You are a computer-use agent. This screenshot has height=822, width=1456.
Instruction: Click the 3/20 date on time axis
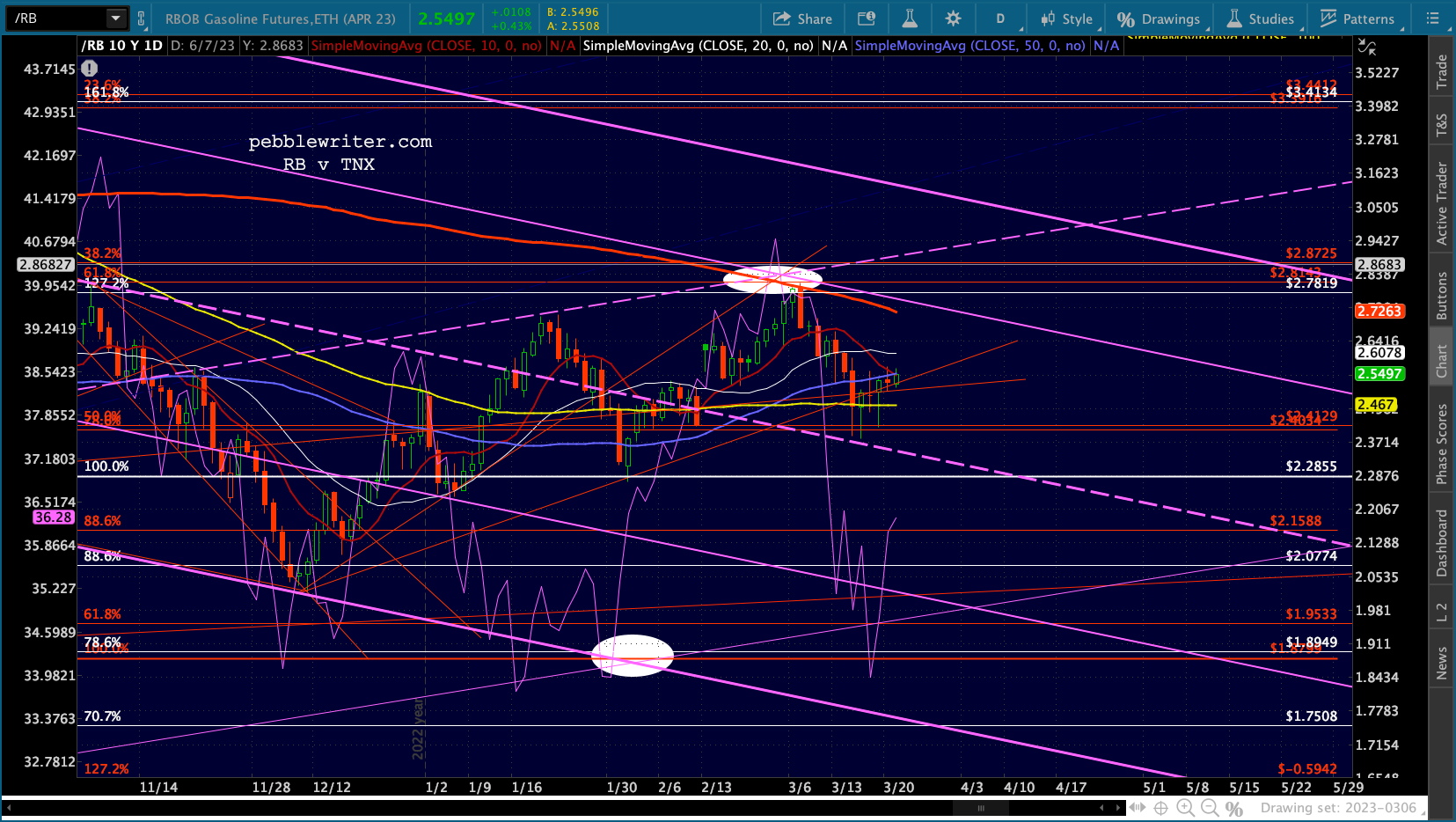pos(898,788)
